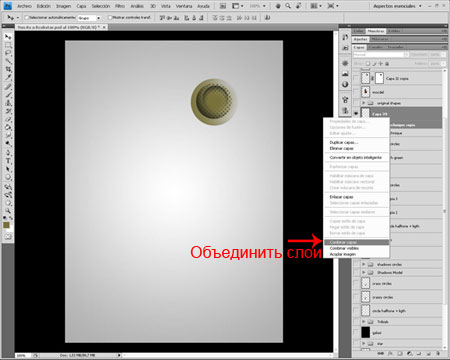Select the Eraser tool
Image resolution: width=450 pixels, height=360 pixels.
8,119
